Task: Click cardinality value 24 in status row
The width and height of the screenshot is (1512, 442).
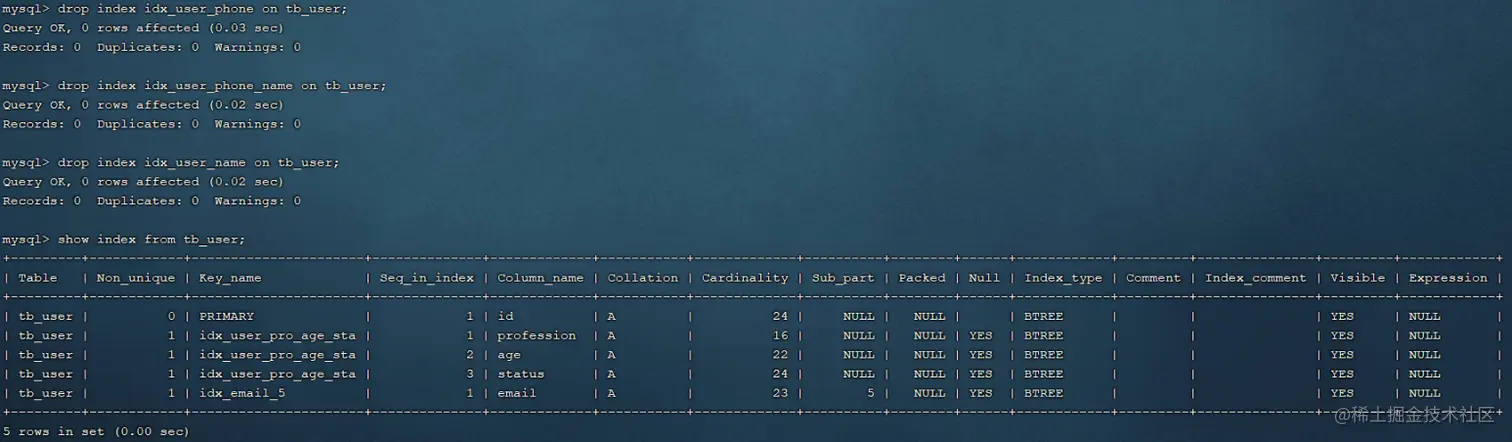Action: (x=780, y=374)
